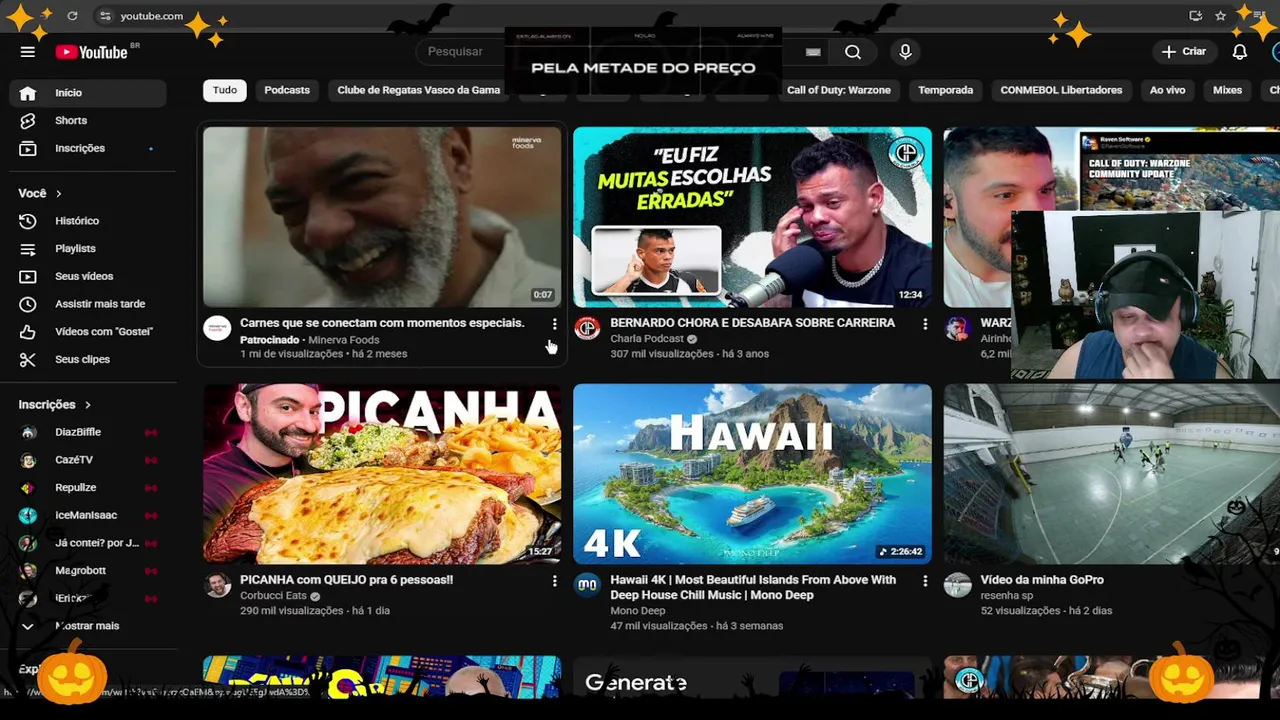Open the CazéTV channel subscription
The width and height of the screenshot is (1280, 720).
[88, 460]
